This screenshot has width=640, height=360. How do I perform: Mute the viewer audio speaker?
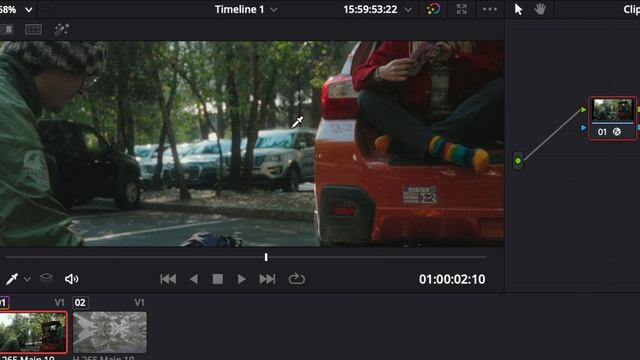click(71, 279)
